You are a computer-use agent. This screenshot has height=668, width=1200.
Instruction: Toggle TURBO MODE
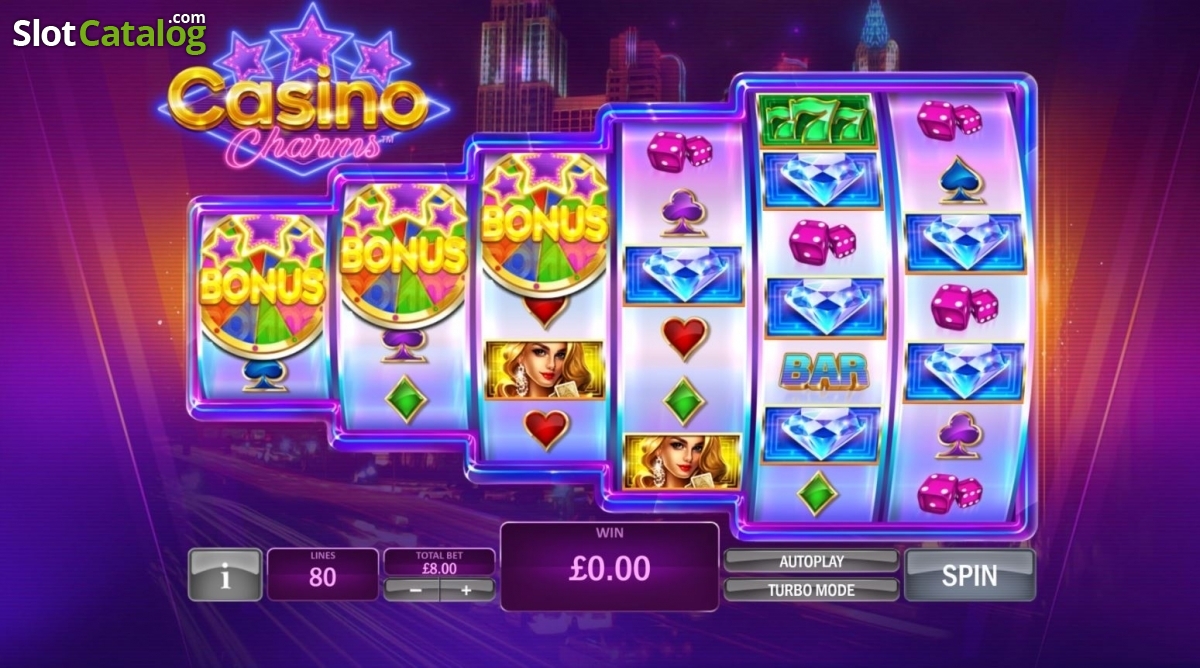811,589
